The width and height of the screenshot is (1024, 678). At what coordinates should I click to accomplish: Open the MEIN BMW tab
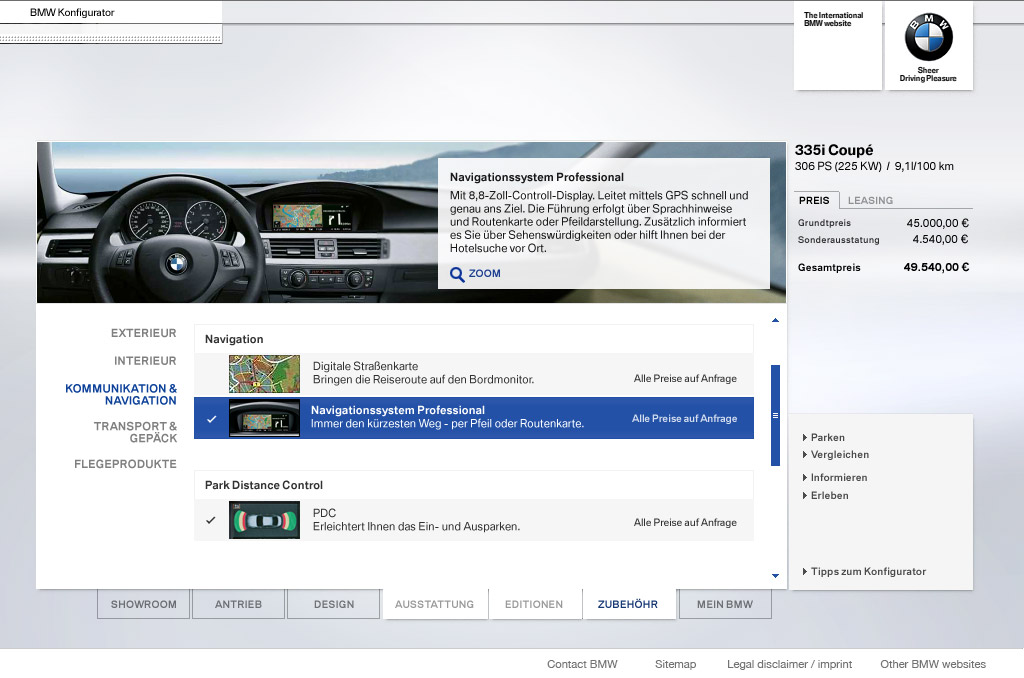[725, 604]
